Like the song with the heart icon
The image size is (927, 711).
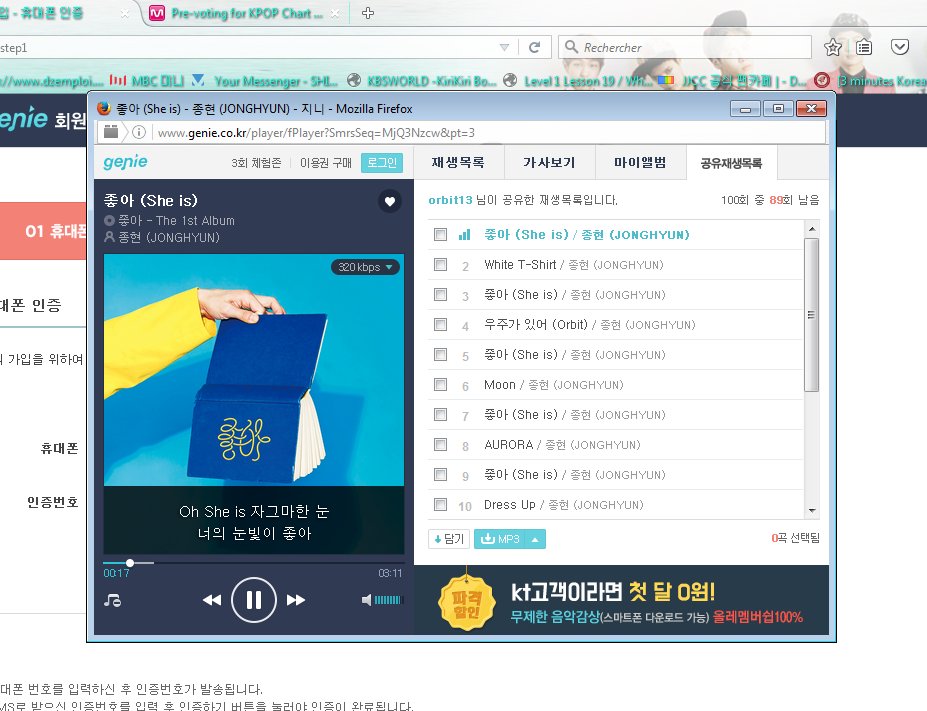pos(390,201)
